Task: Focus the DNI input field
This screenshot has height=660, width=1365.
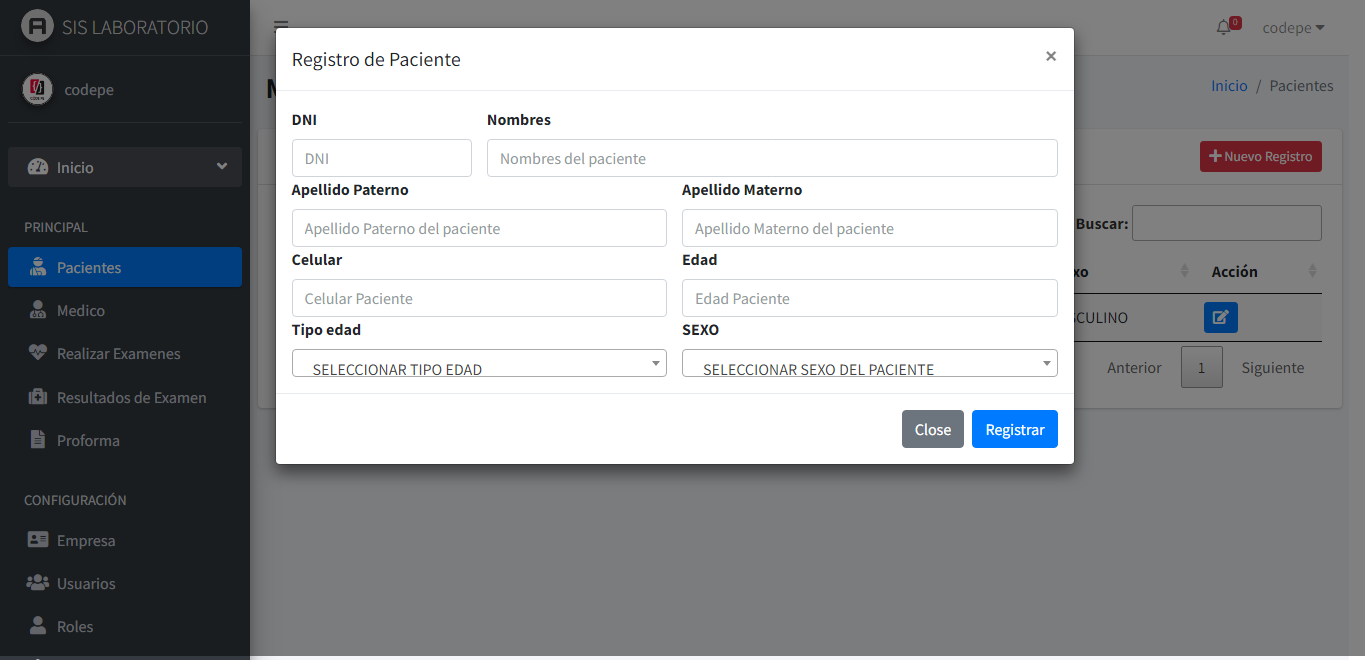Action: pos(382,158)
